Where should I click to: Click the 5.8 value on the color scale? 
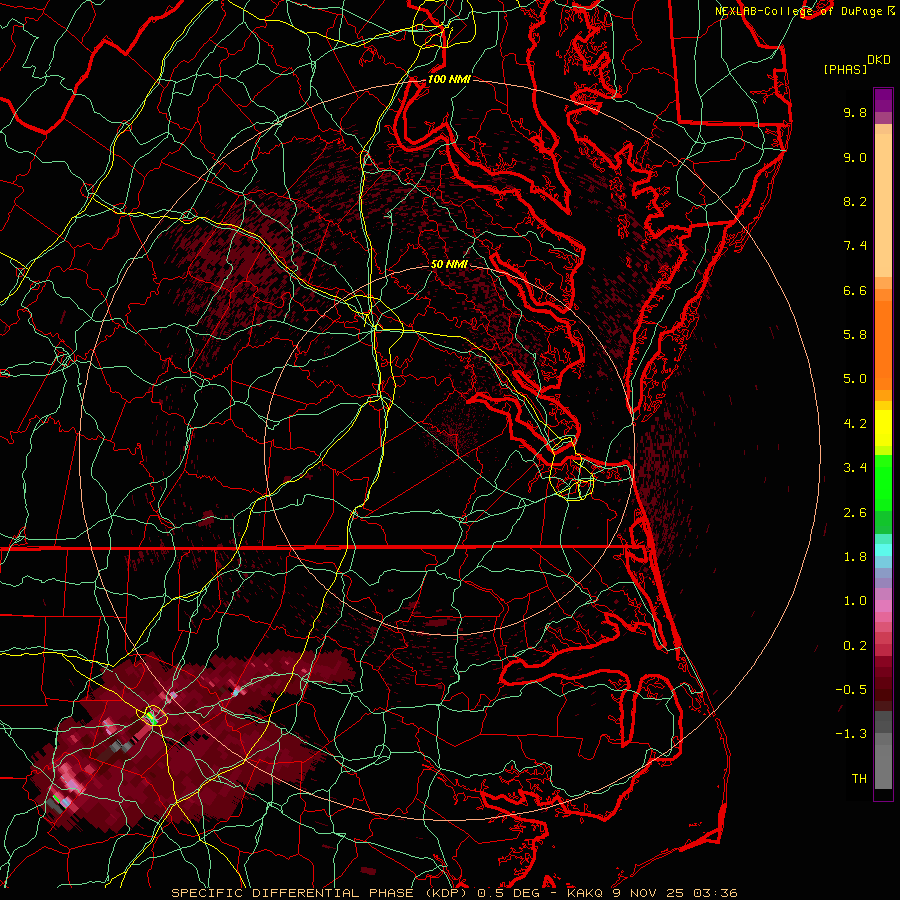tap(855, 335)
